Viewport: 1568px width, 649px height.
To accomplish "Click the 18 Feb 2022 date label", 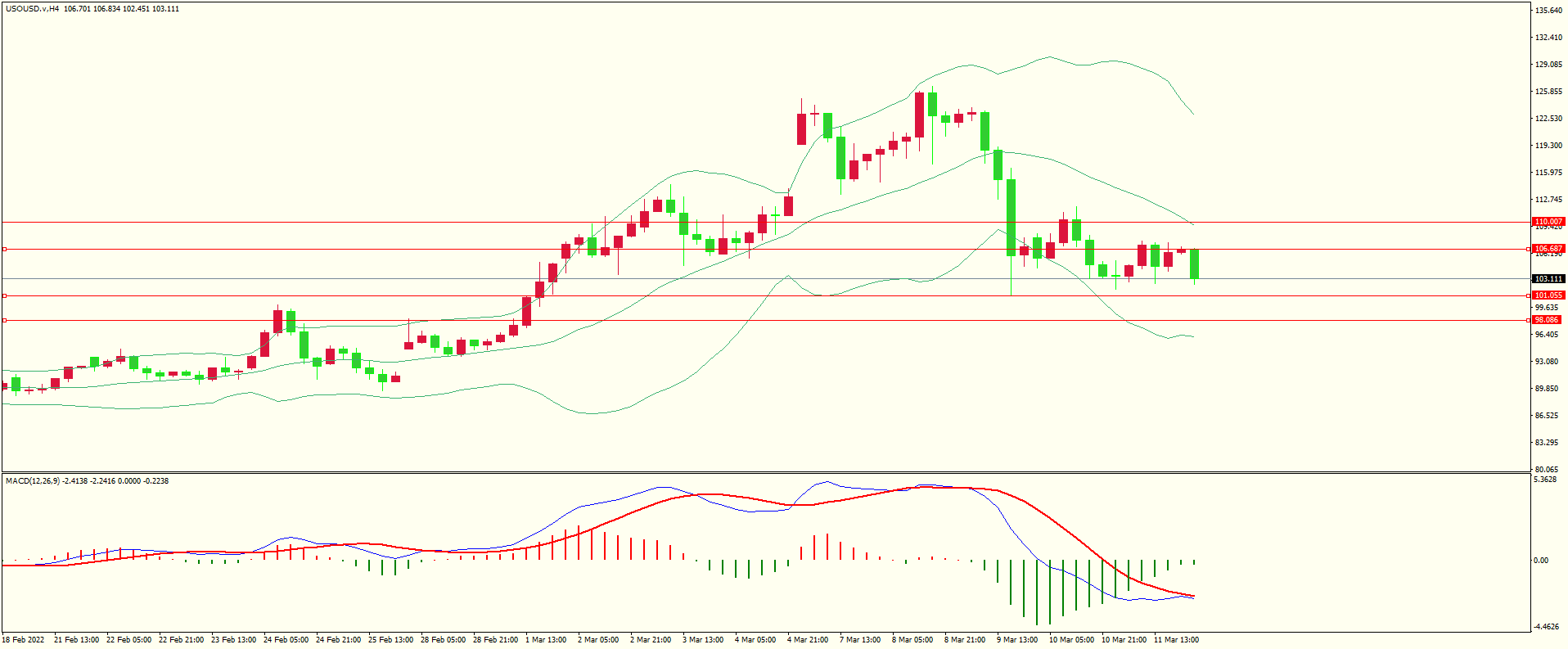I will [24, 640].
